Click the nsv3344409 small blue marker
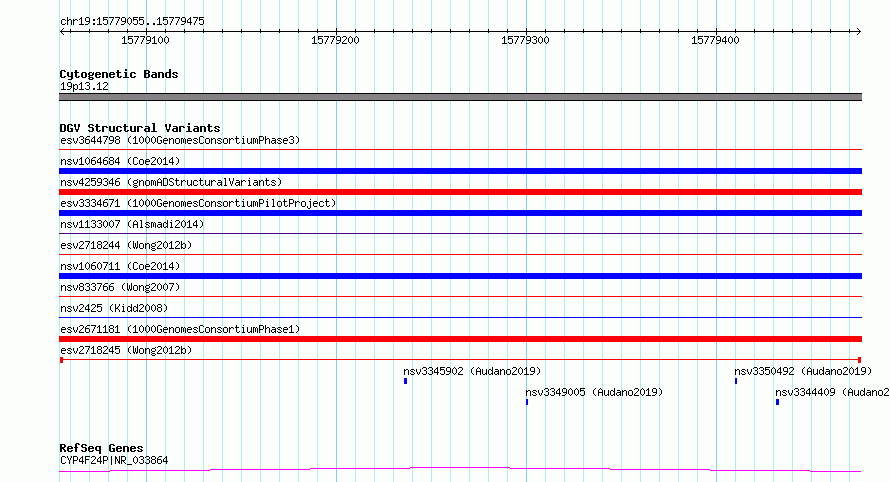890x482 pixels. click(777, 402)
